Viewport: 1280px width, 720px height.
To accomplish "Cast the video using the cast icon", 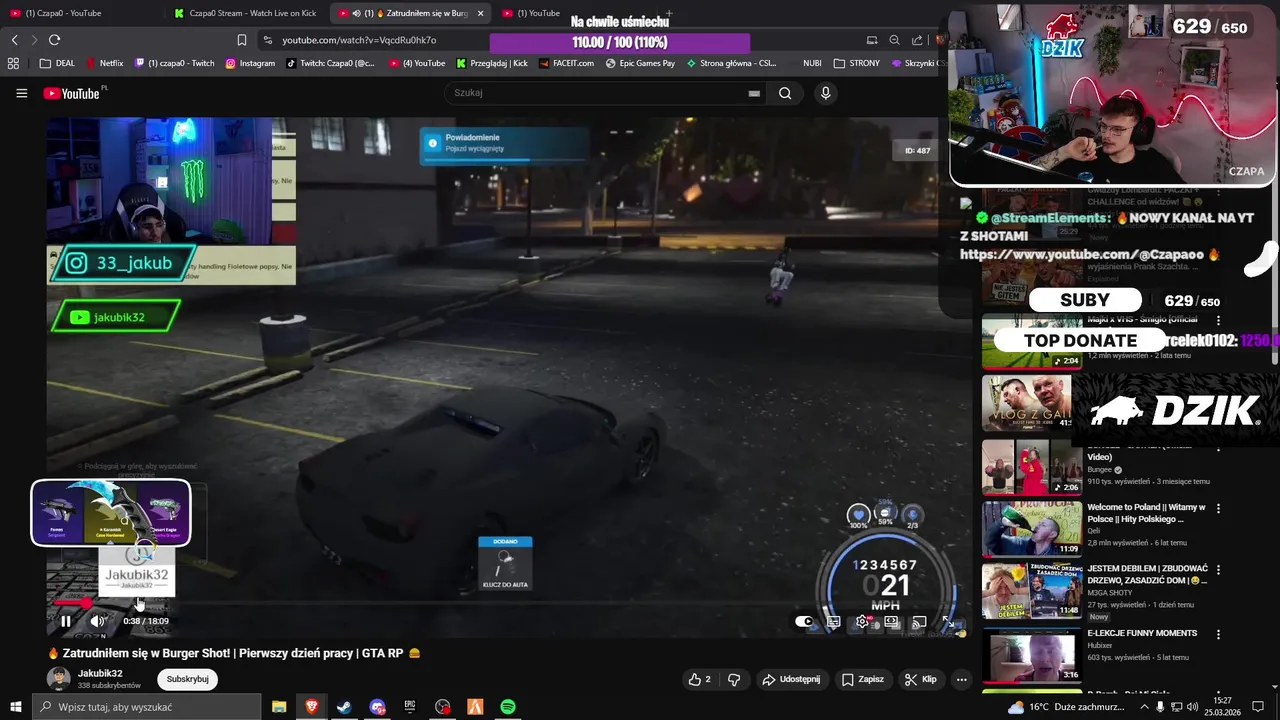I will pos(919,621).
